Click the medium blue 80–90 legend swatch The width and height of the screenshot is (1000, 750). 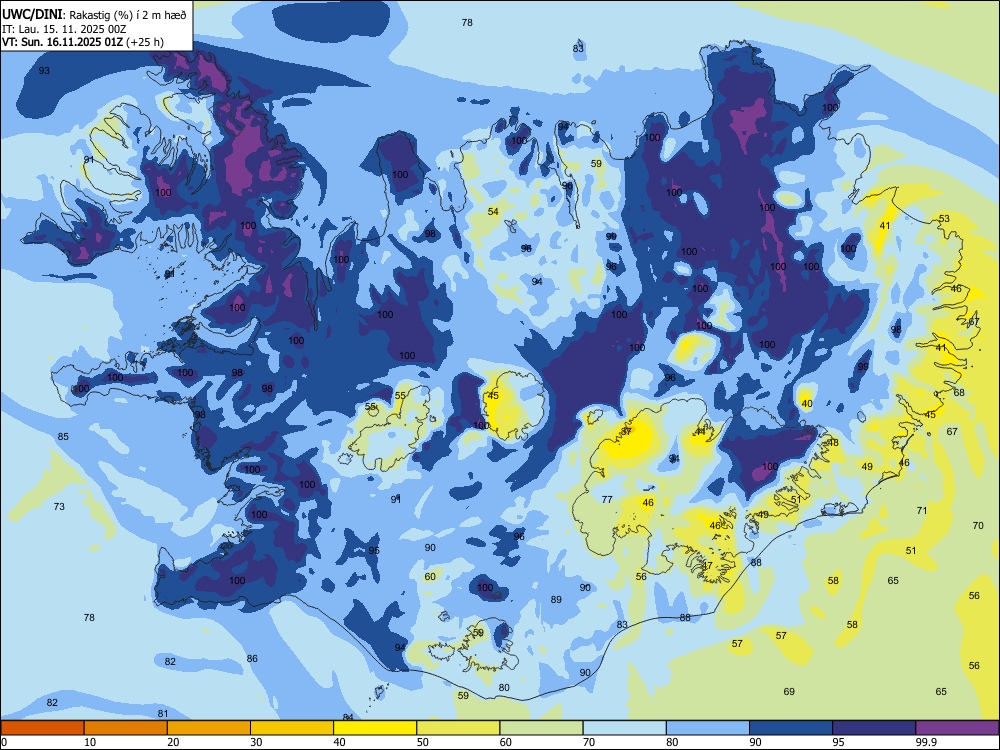coord(708,728)
